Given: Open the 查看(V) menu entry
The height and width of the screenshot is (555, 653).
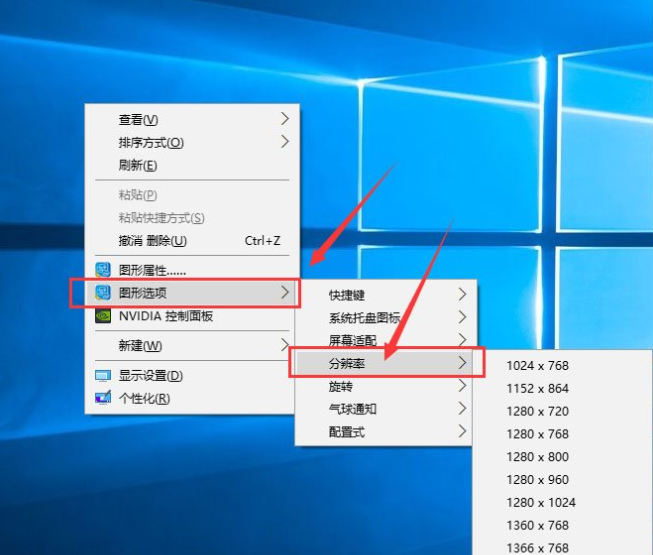Looking at the screenshot, I should pos(192,119).
